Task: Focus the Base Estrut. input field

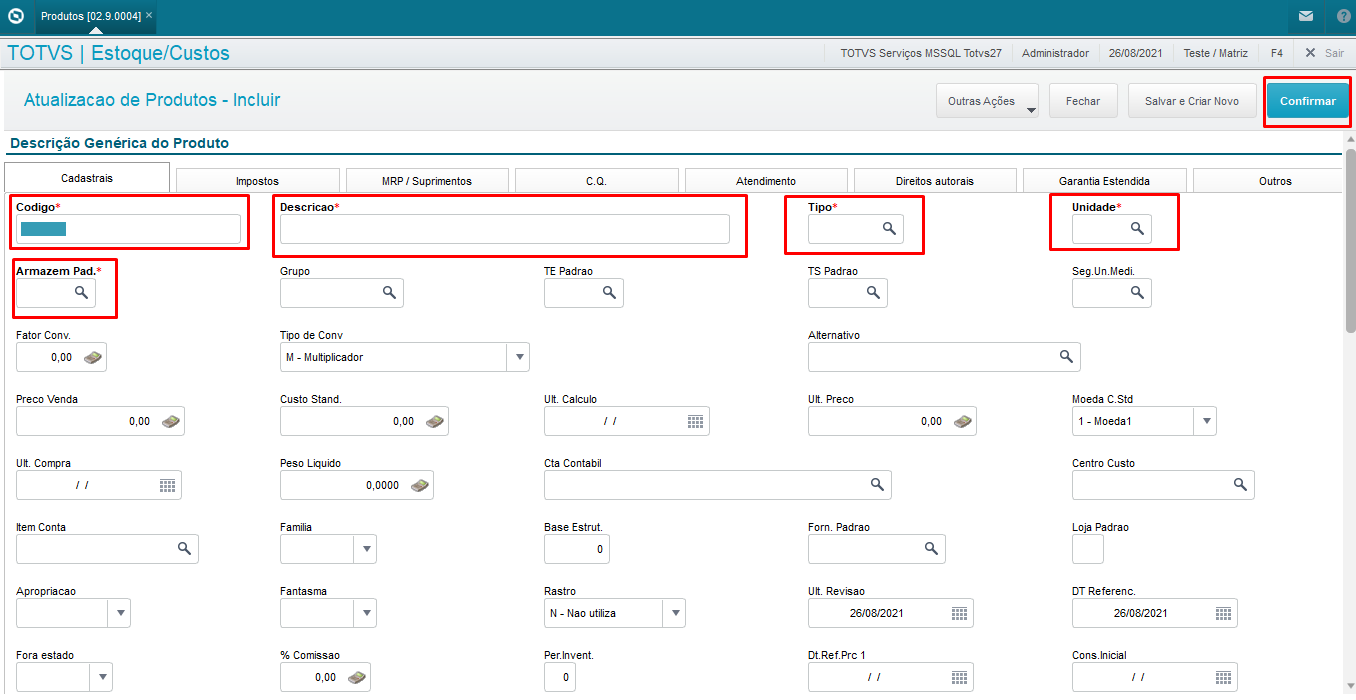Action: 577,549
